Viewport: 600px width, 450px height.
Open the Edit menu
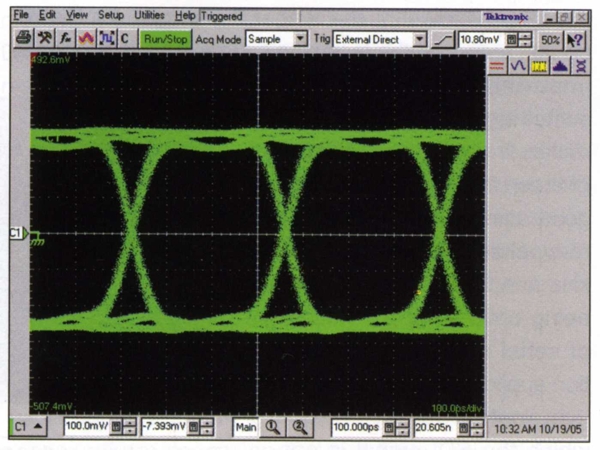click(x=47, y=15)
